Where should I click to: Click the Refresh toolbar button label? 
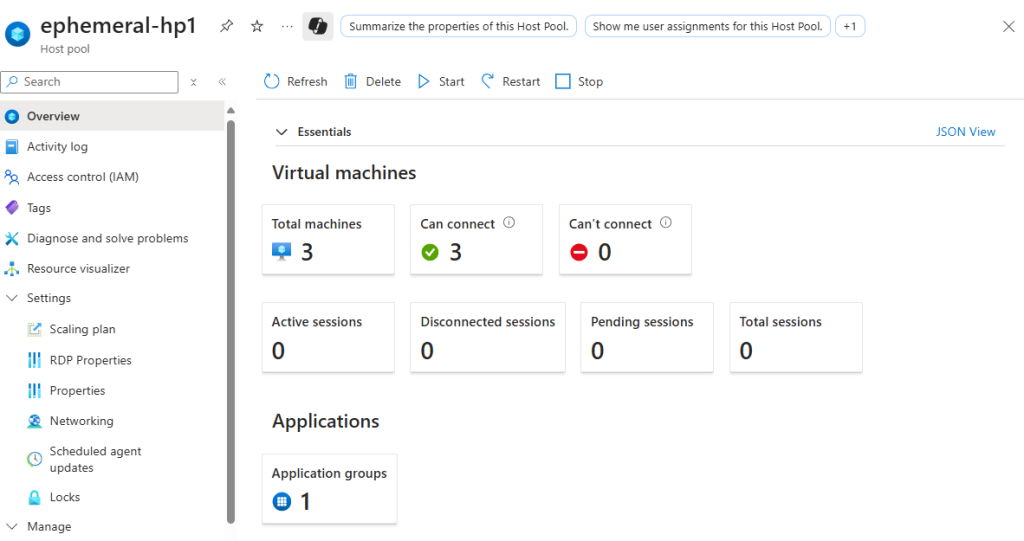(x=307, y=82)
